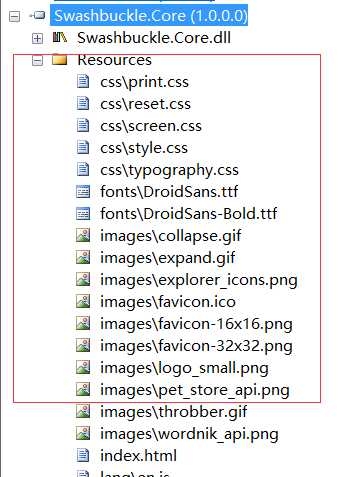Click the image icon of images\logo_small.png
The width and height of the screenshot is (361, 477).
[x=83, y=367]
